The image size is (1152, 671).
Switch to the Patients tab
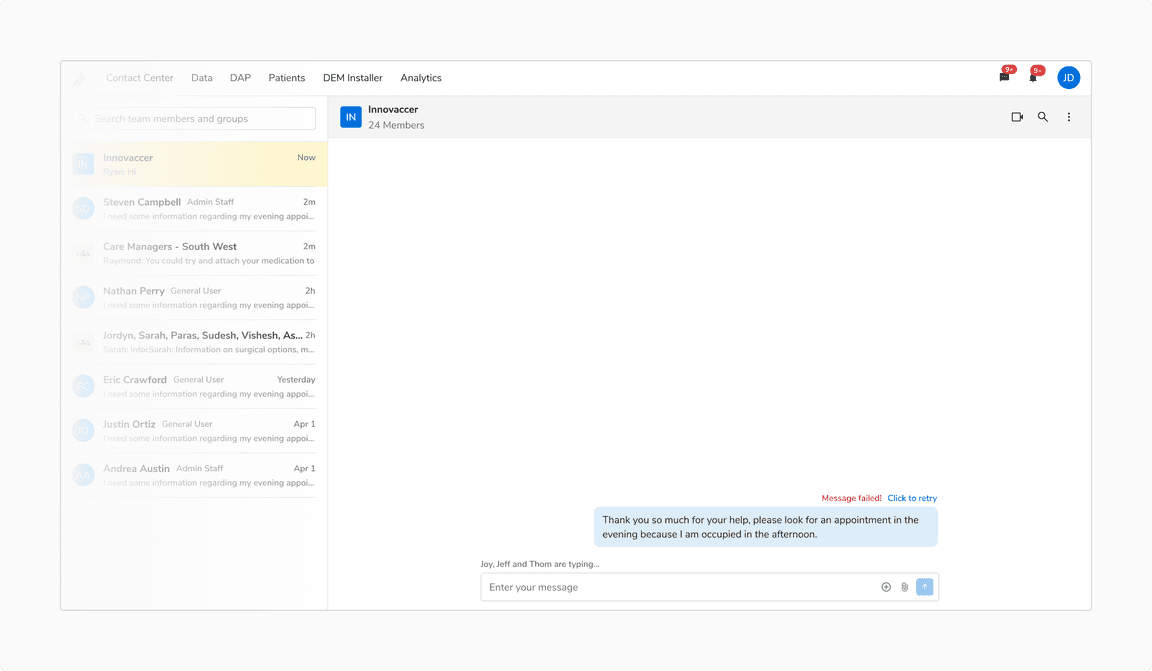(x=287, y=77)
